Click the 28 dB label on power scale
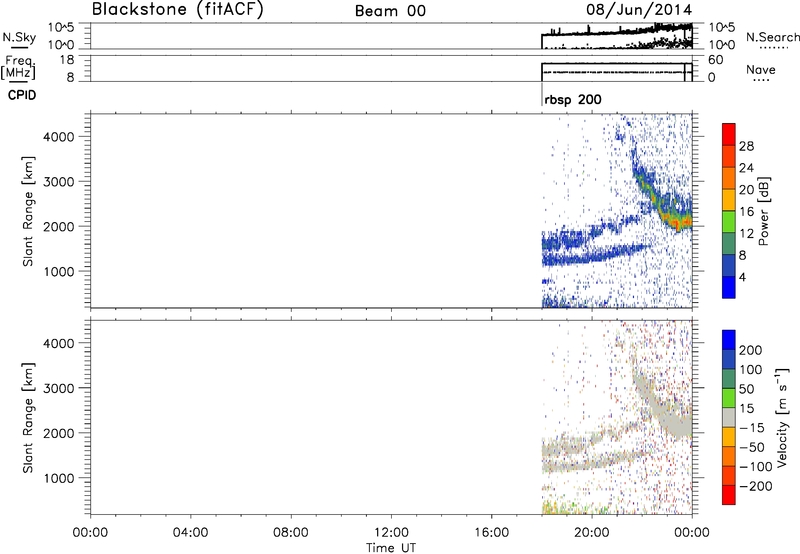 pos(746,146)
